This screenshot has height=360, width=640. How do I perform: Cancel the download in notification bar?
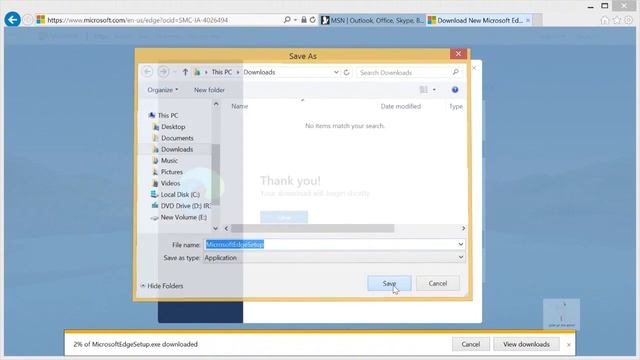point(470,344)
